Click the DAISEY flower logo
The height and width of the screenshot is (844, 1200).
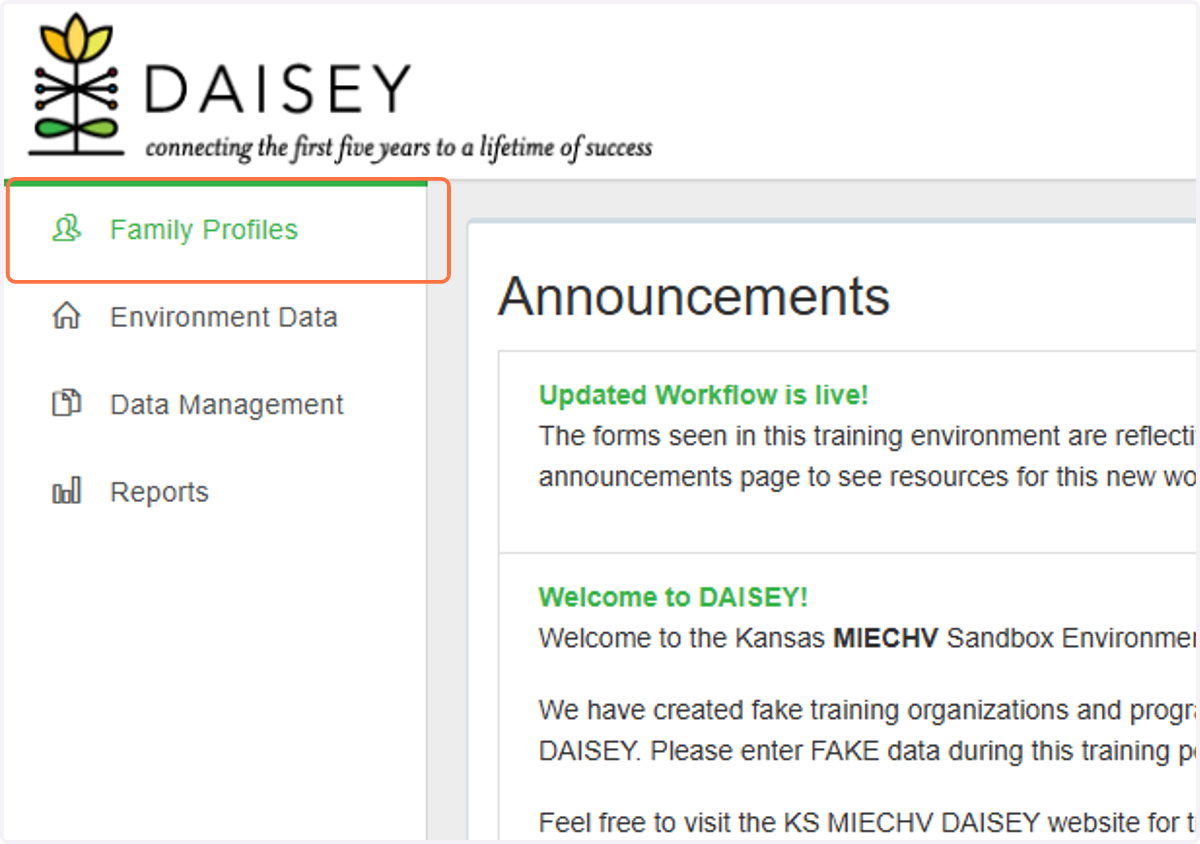[x=75, y=84]
